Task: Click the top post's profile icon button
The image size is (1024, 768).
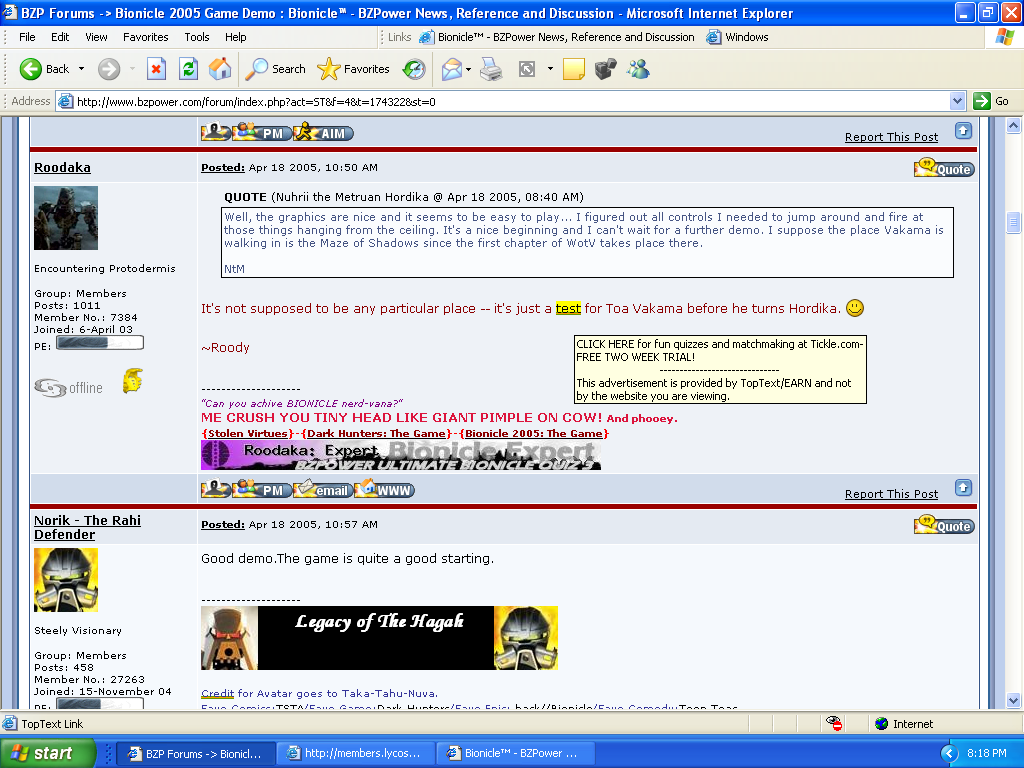Action: click(215, 132)
